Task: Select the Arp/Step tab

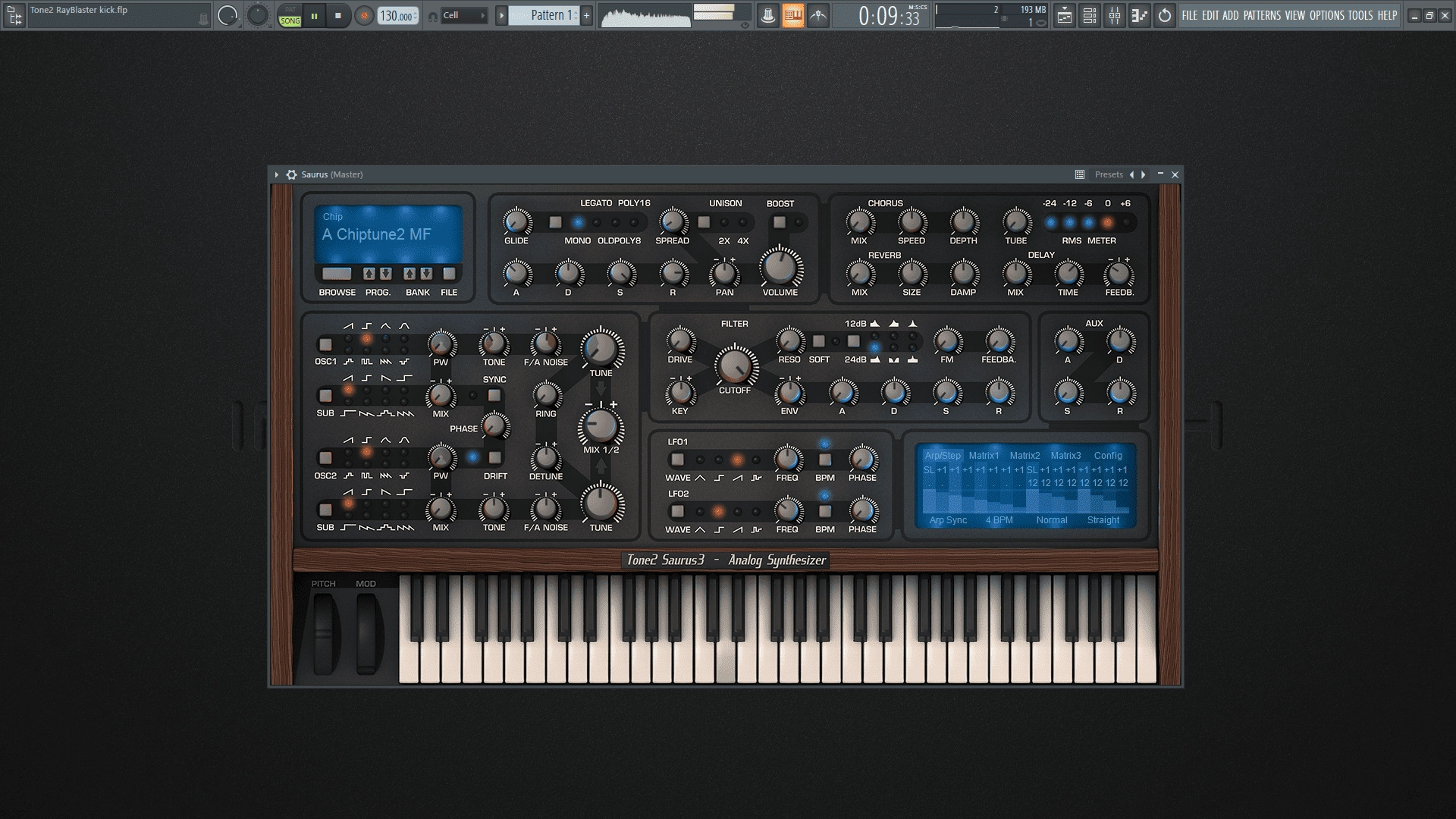Action: tap(943, 456)
